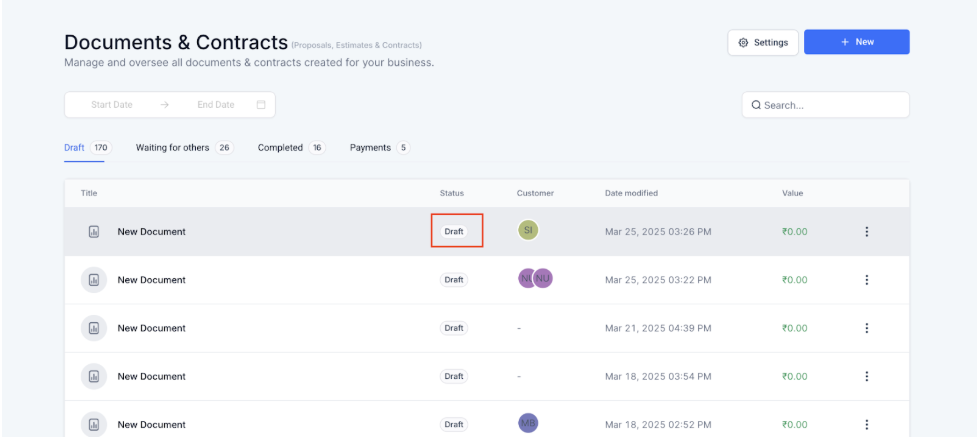Screen dimensions: 977x443
Task: Click the calendar icon in the date range field
Action: pos(261,105)
